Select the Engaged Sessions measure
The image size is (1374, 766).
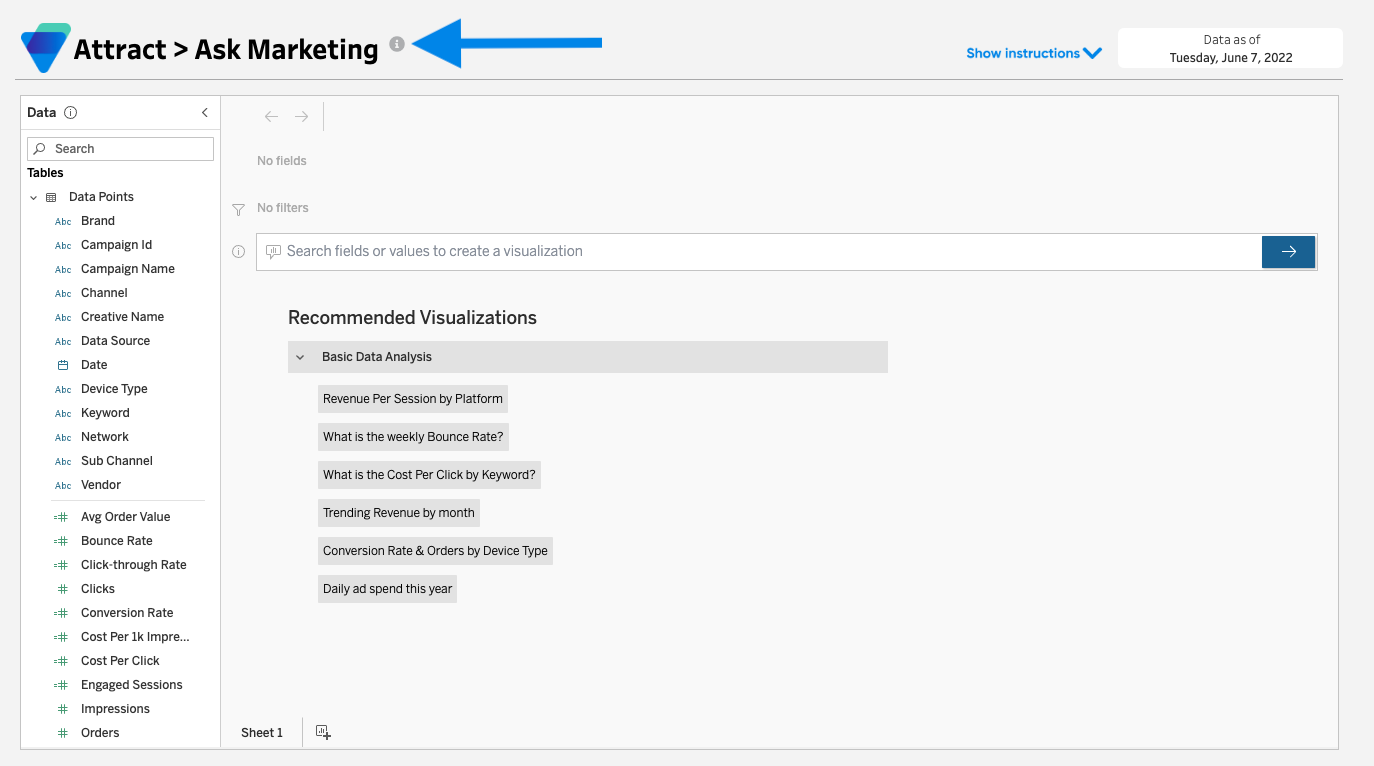click(x=132, y=685)
